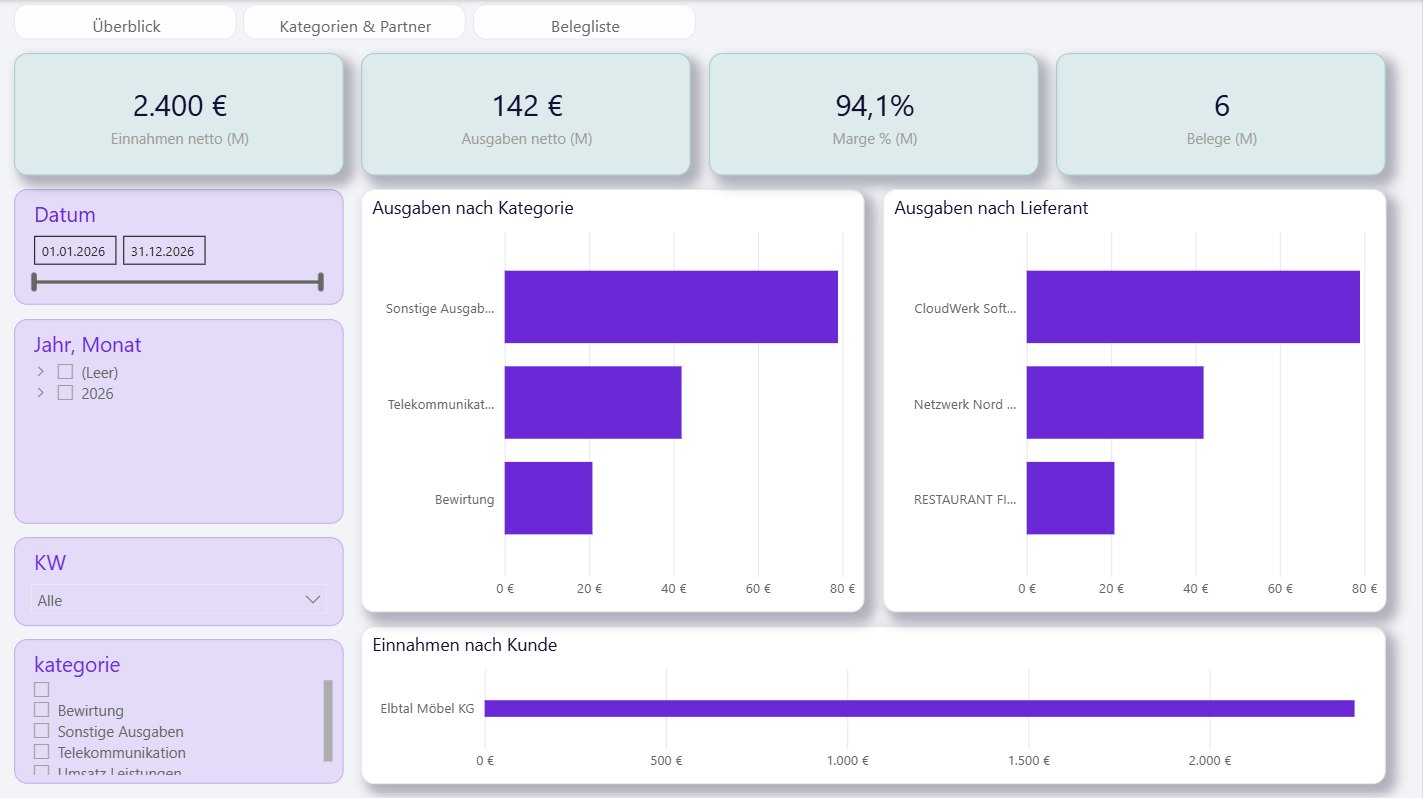
Task: Click the 'Einnahmen nach Kunde' chart title
Action: [465, 645]
